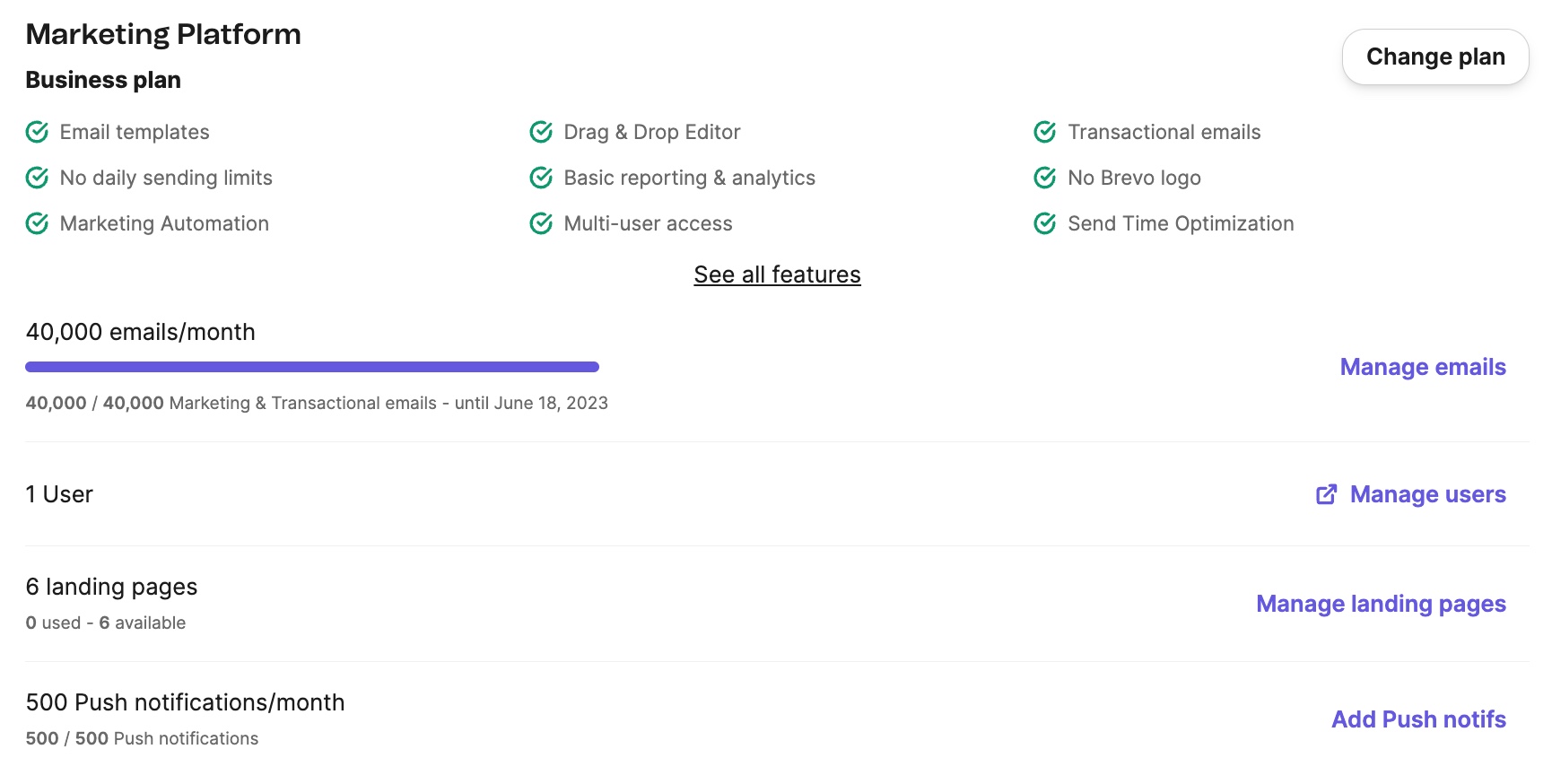Image resolution: width=1552 pixels, height=784 pixels.
Task: Go to Manage users
Action: click(1427, 494)
